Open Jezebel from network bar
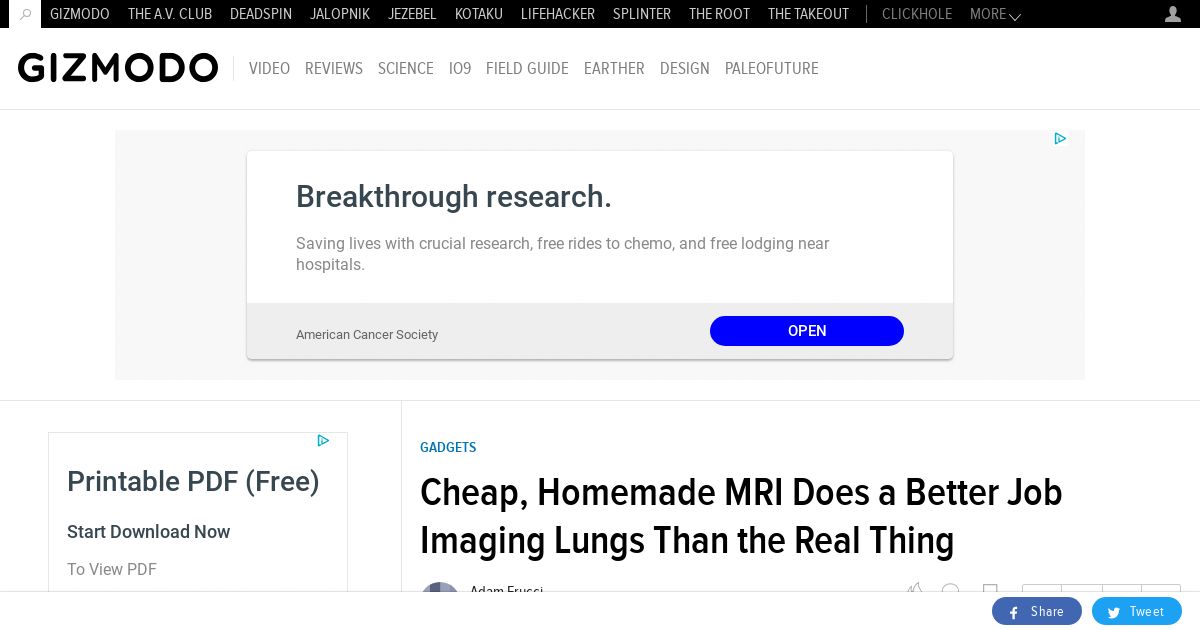 click(412, 14)
